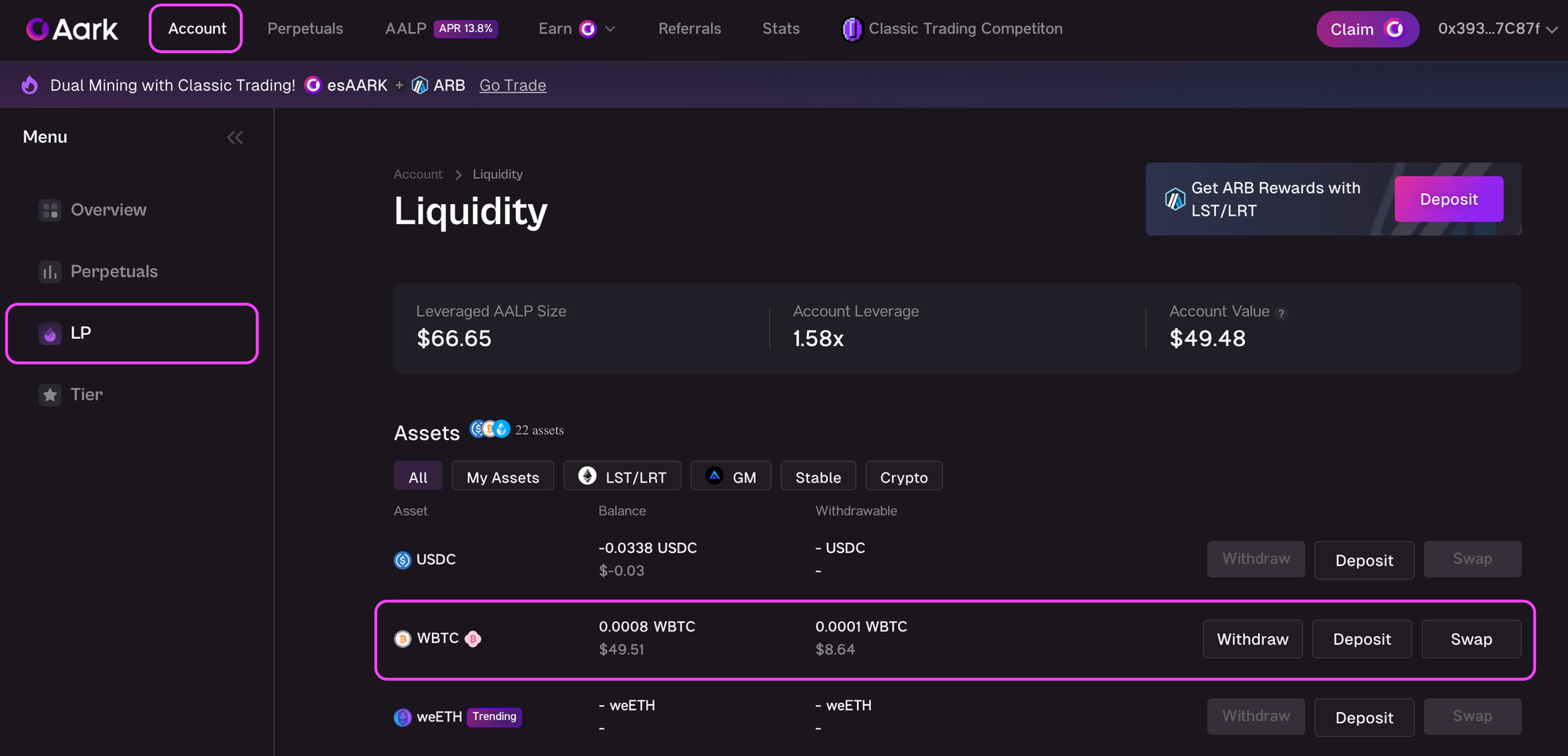Collapse the Menu sidebar
This screenshot has width=1568, height=756.
pos(235,137)
